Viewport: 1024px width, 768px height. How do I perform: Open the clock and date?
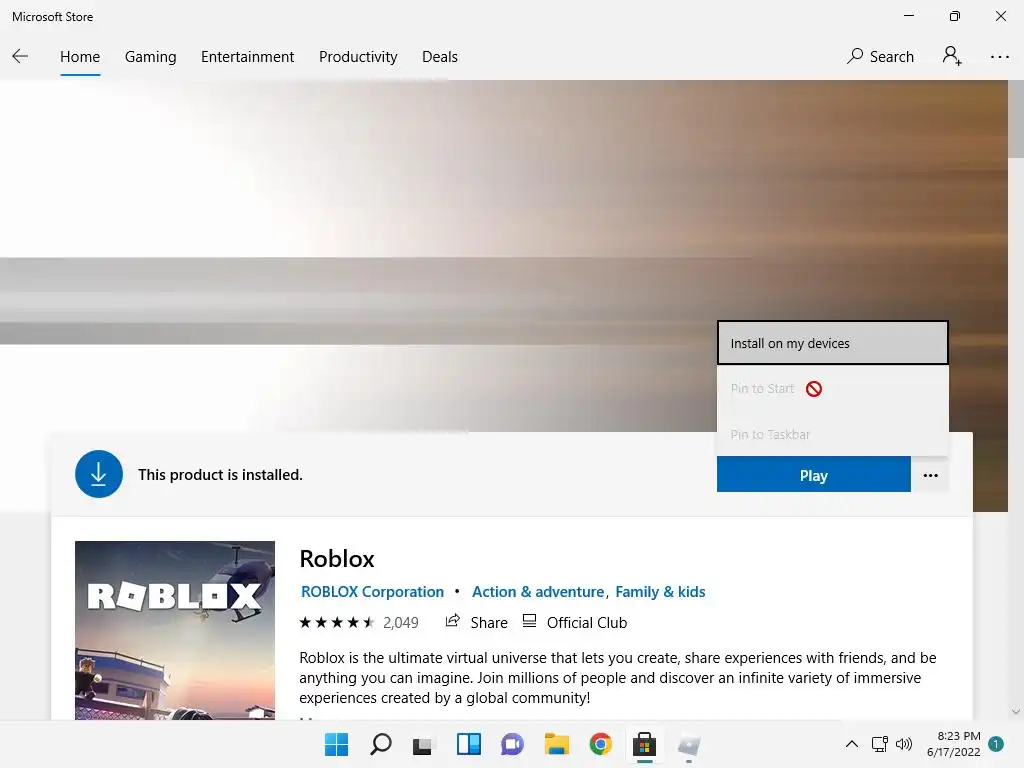coord(953,744)
